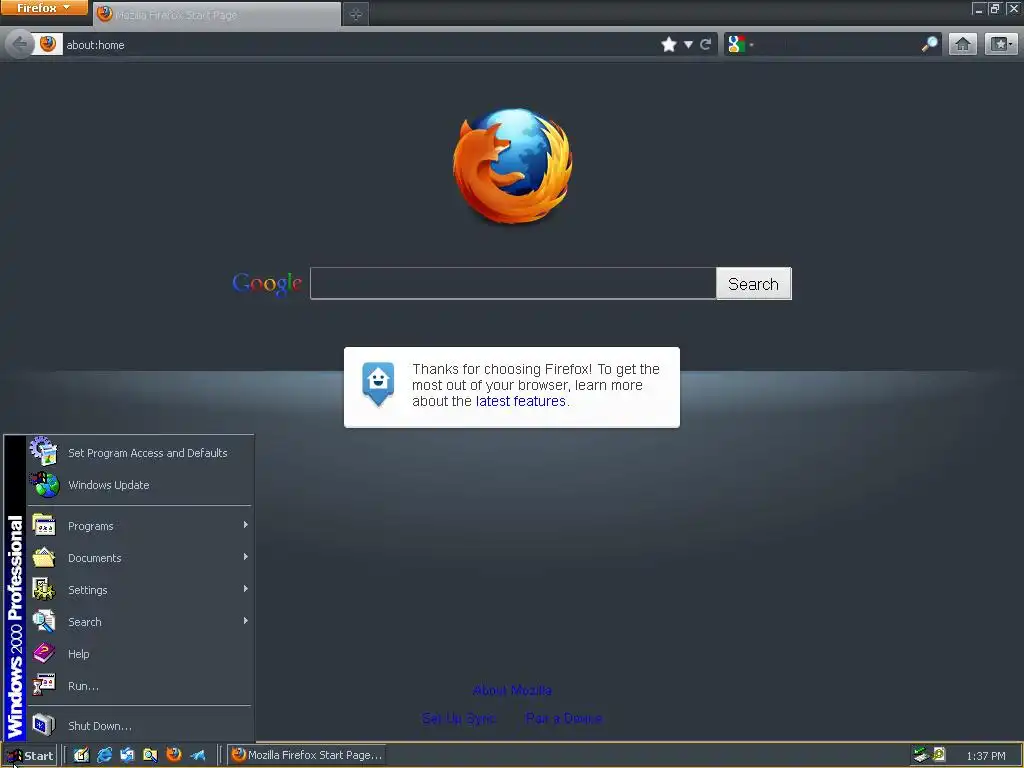Click the Help book icon
This screenshot has width=1024, height=768.
click(44, 653)
